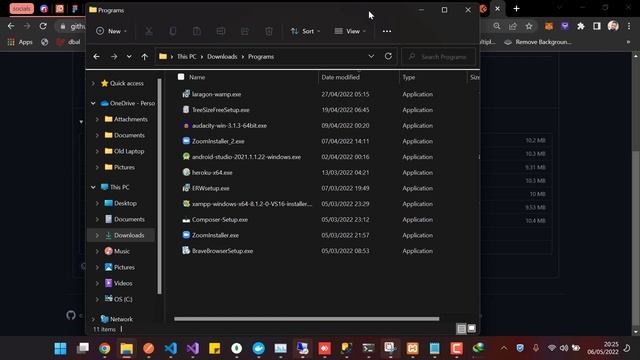Open Chrome extensions puzzle icon
Image resolution: width=640 pixels, height=360 pixels.
(x=580, y=26)
